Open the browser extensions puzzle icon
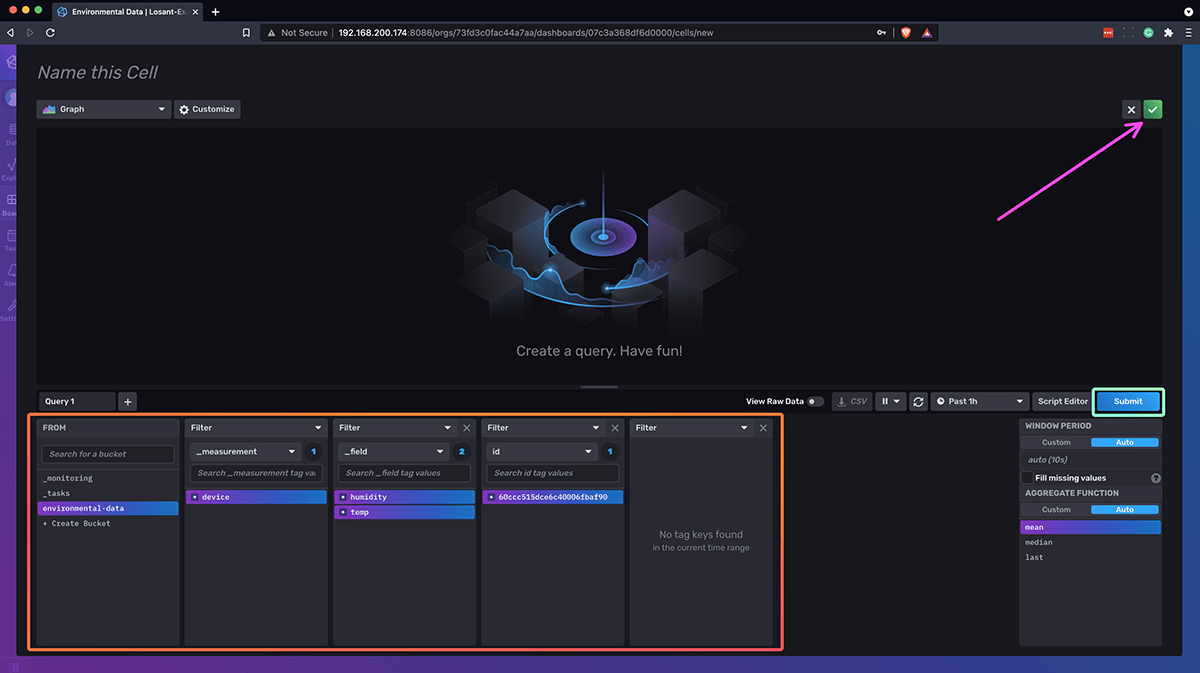This screenshot has height=673, width=1200. pyautogui.click(x=1168, y=32)
